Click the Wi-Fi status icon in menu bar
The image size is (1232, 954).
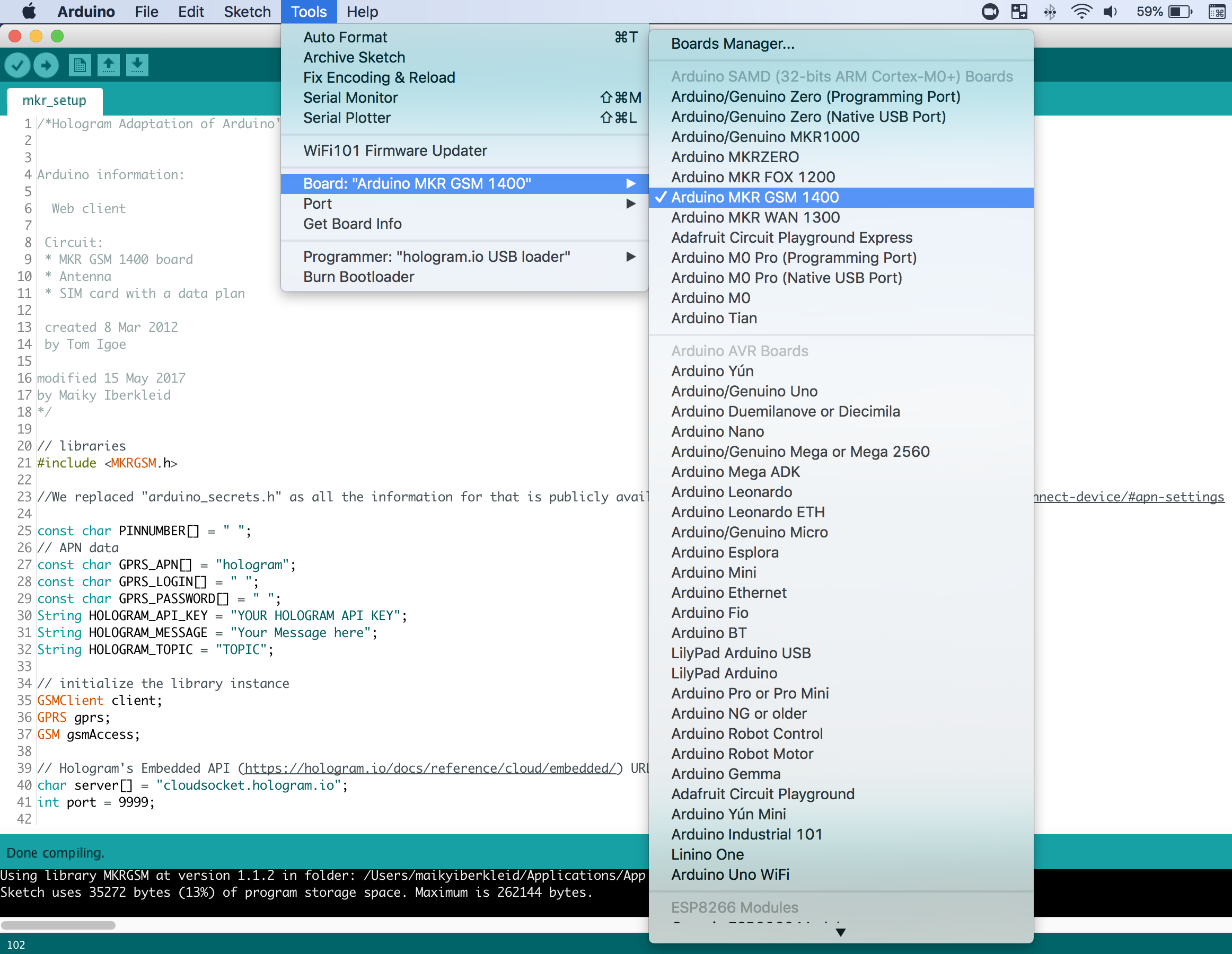click(x=1081, y=11)
